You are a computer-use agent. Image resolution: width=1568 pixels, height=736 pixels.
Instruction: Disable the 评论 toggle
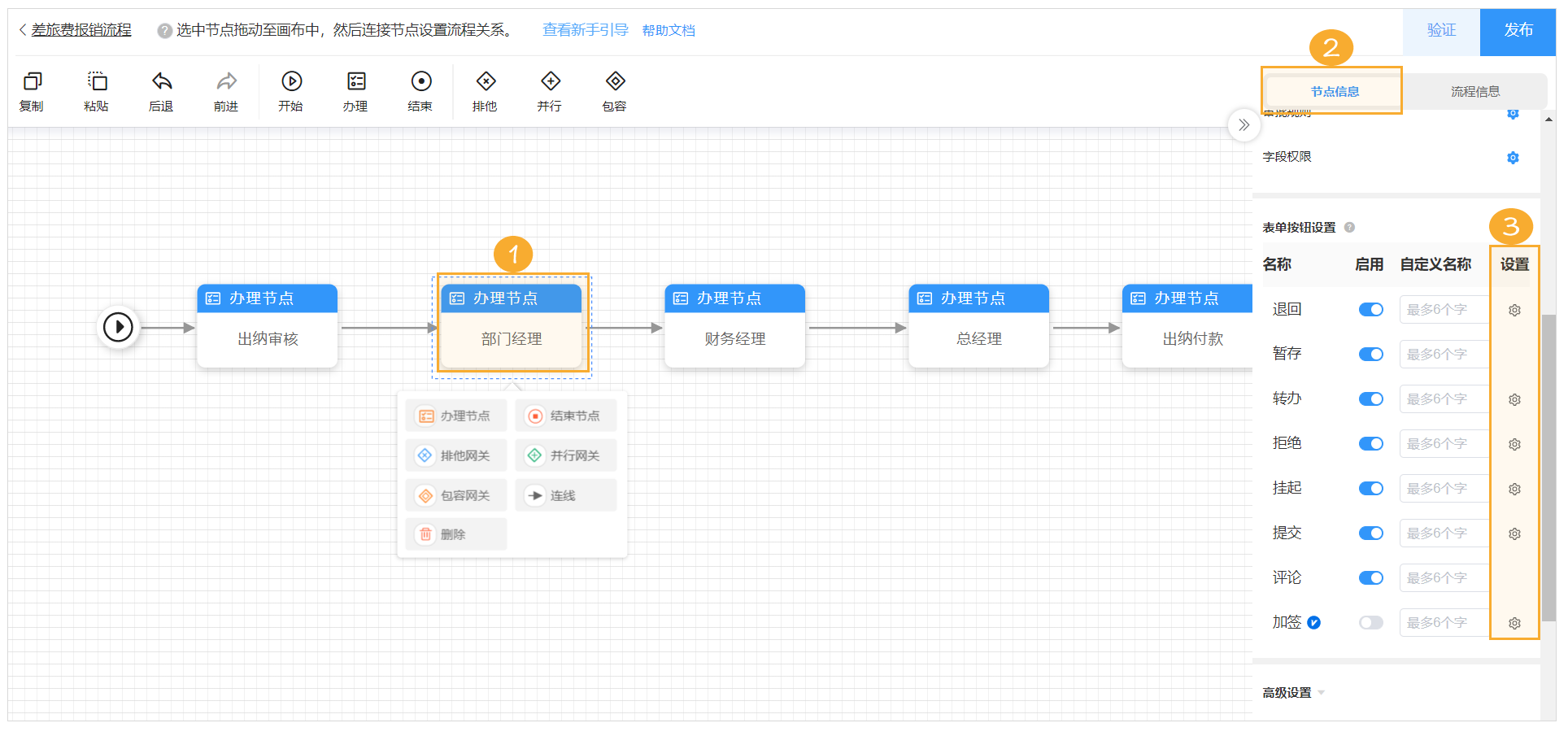pos(1370,577)
